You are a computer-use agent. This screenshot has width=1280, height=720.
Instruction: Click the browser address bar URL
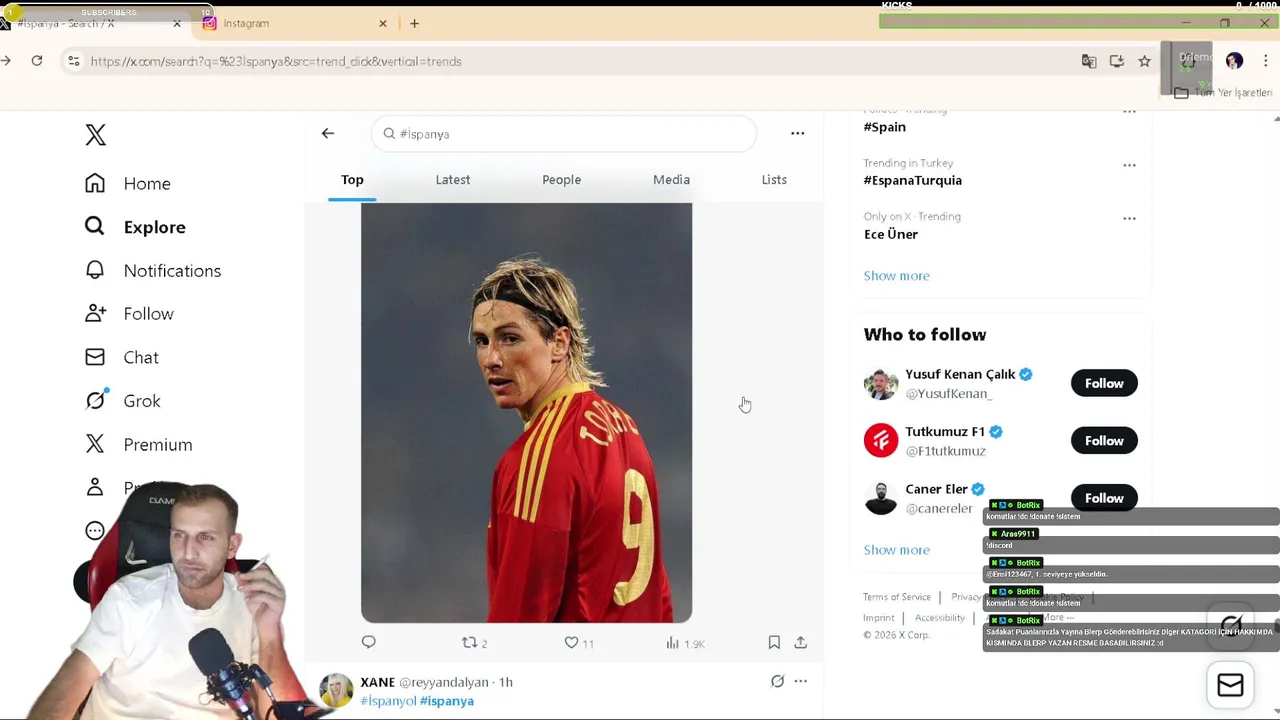pyautogui.click(x=276, y=61)
